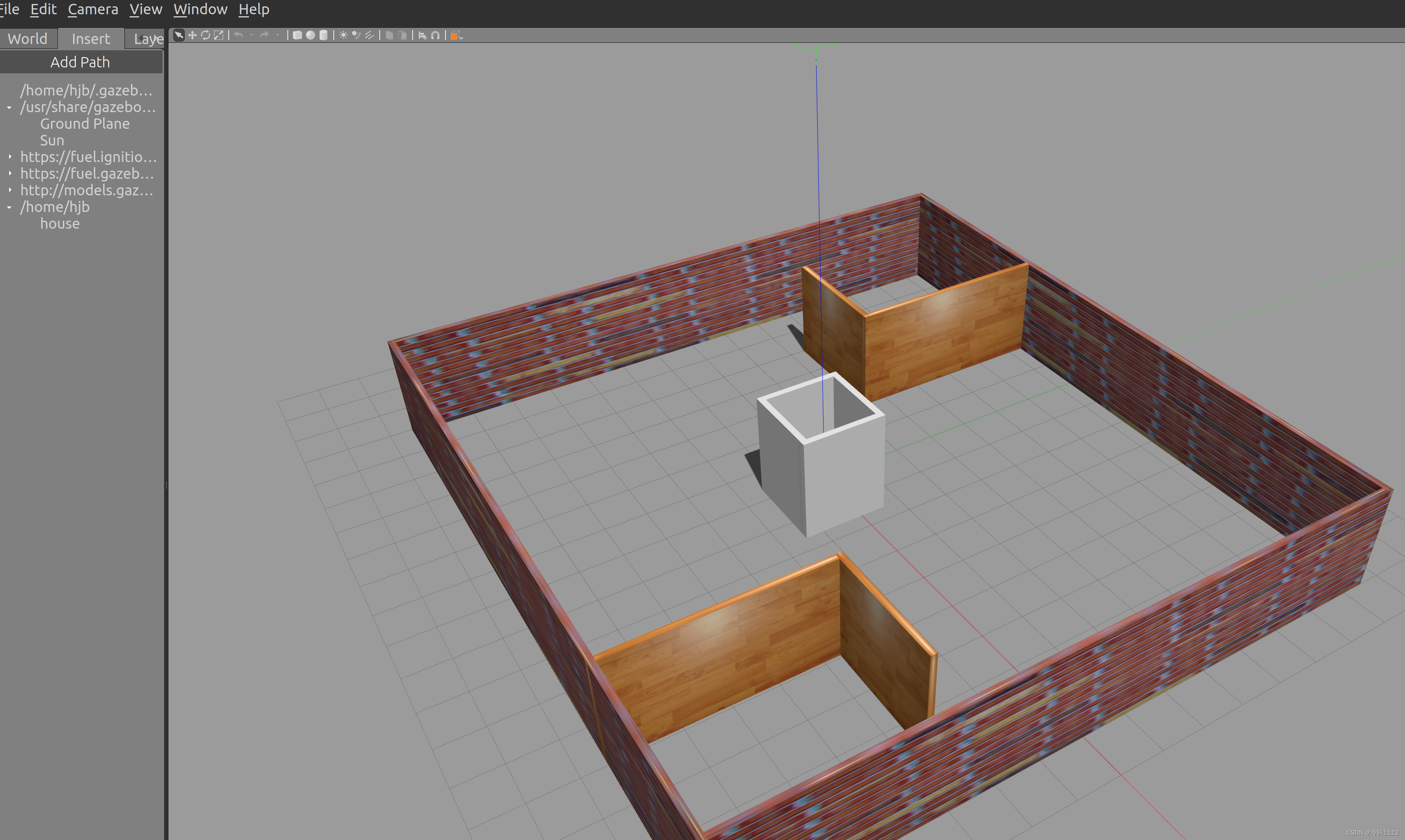Image resolution: width=1405 pixels, height=840 pixels.
Task: Activate selection arrow mode
Action: click(x=179, y=35)
